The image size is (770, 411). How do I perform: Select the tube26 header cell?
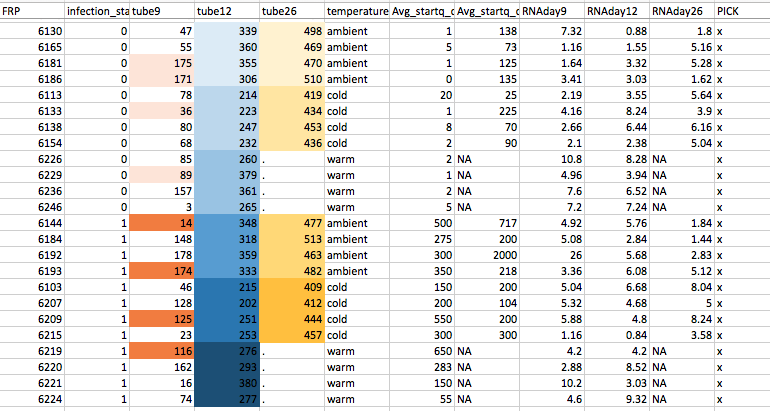tap(292, 10)
